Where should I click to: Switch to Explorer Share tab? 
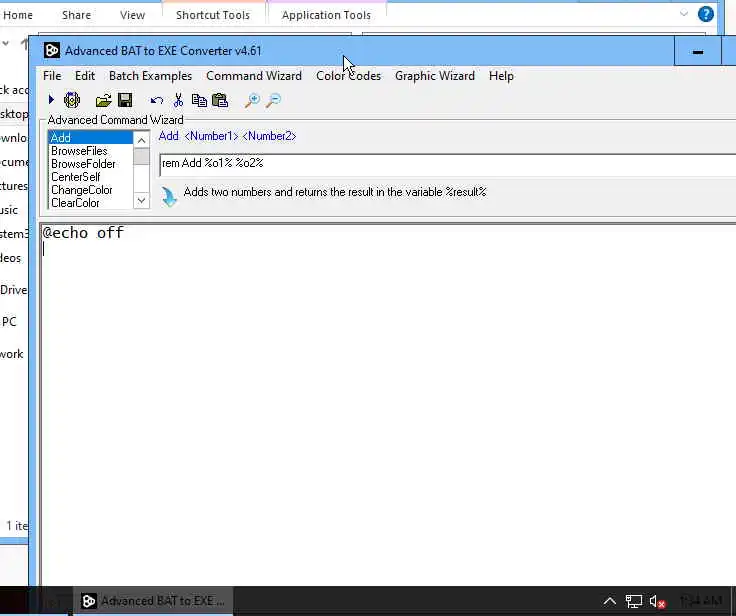tap(77, 15)
